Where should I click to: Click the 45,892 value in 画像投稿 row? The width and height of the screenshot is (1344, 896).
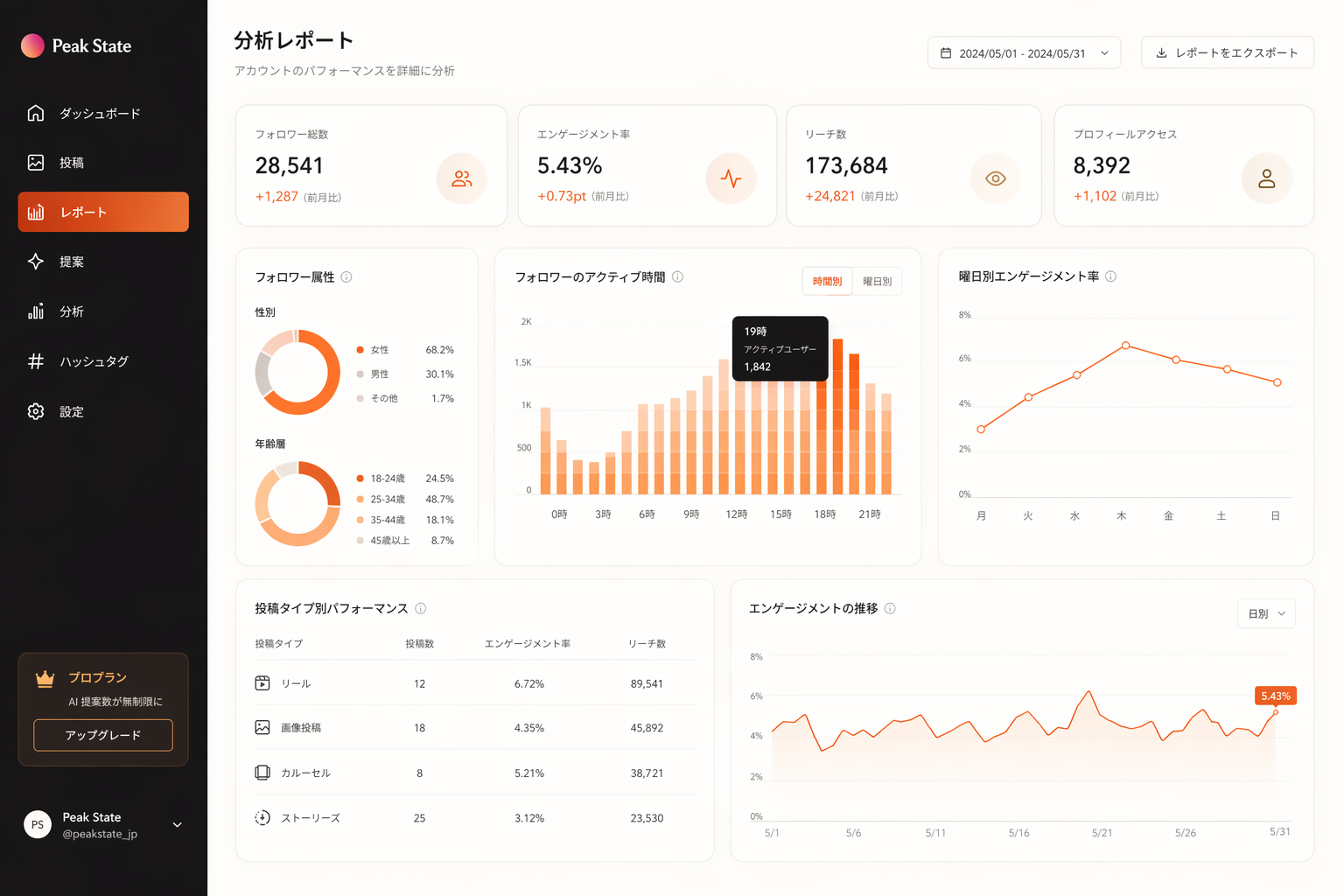647,727
